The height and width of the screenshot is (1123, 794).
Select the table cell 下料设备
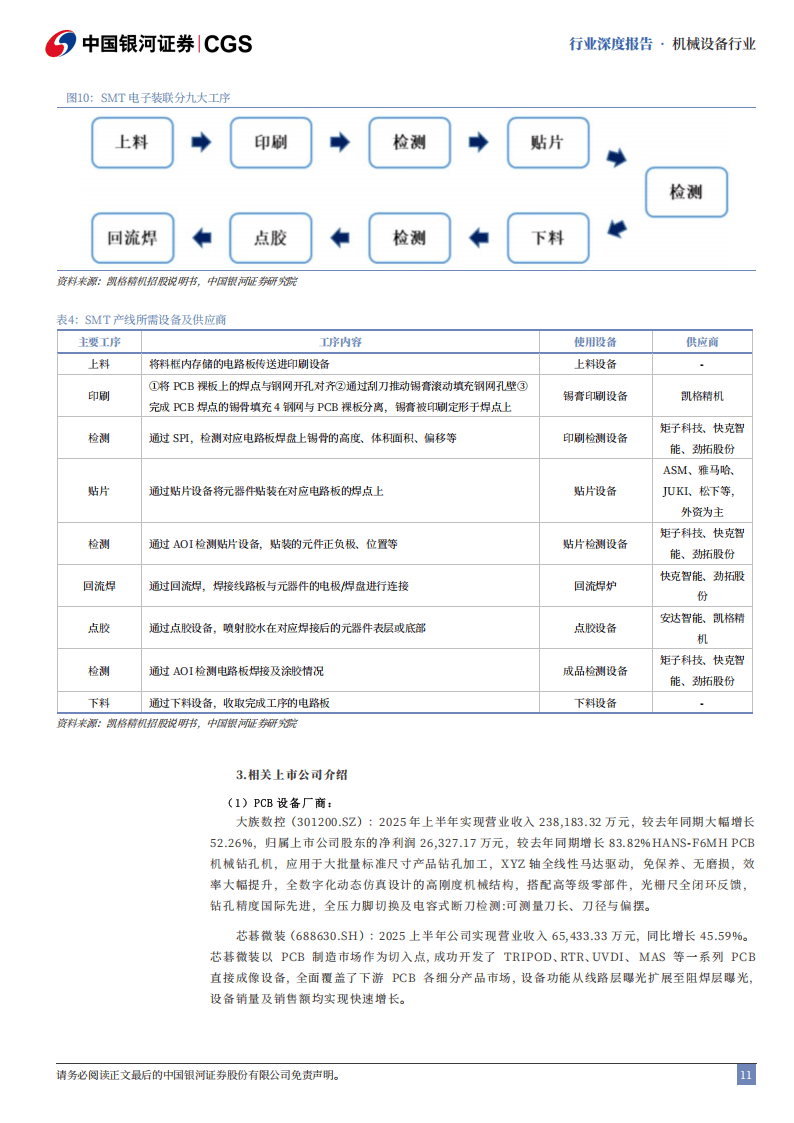pos(596,703)
